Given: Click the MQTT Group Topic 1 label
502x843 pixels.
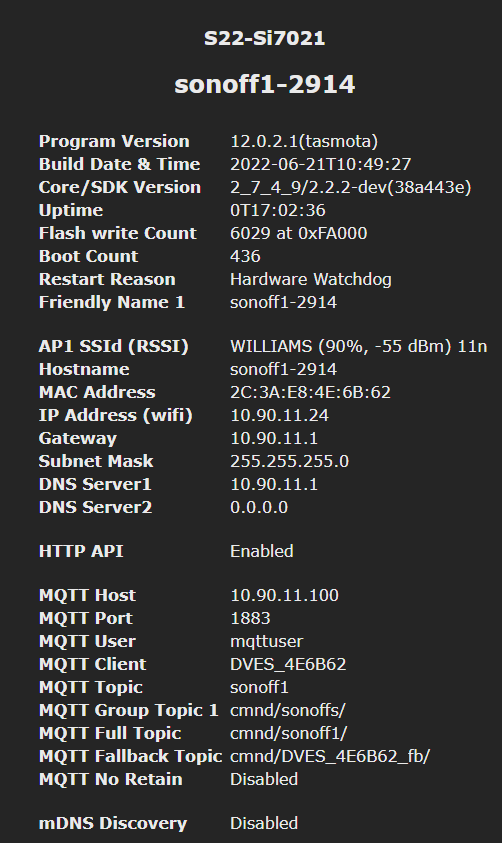Looking at the screenshot, I should click(x=129, y=711).
